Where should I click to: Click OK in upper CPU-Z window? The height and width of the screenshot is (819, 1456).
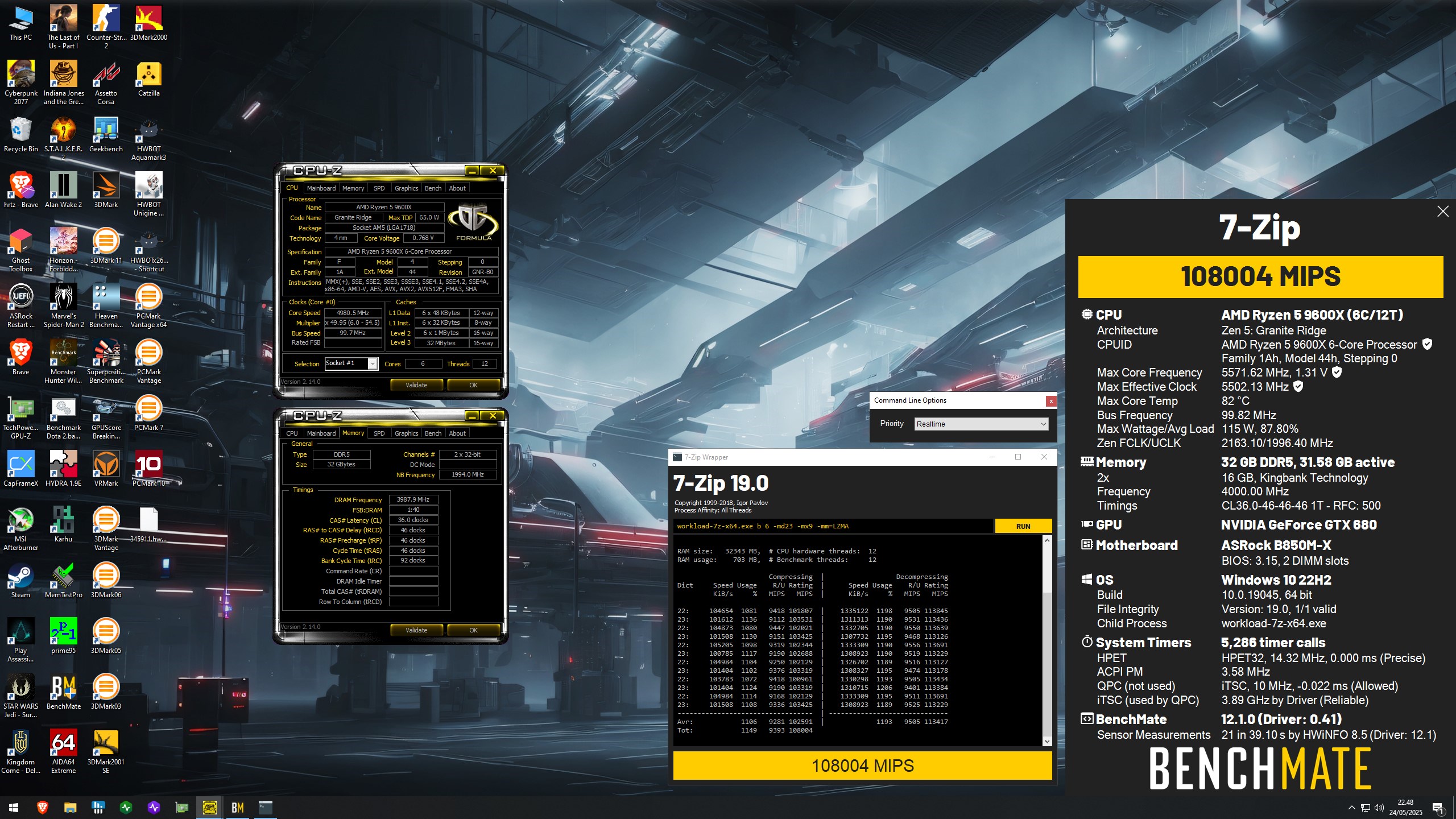tap(473, 385)
